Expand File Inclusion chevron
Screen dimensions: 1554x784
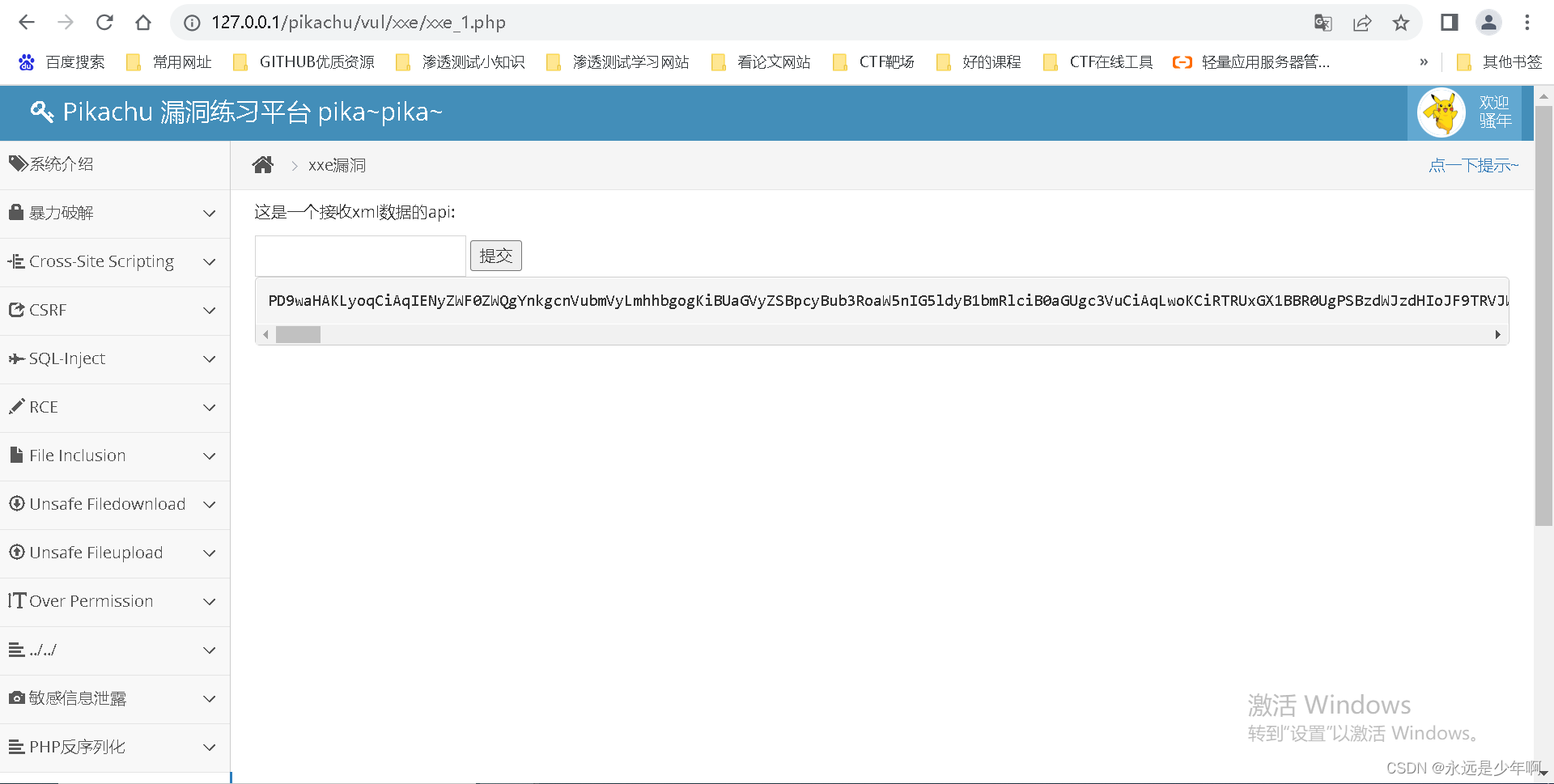(x=210, y=456)
